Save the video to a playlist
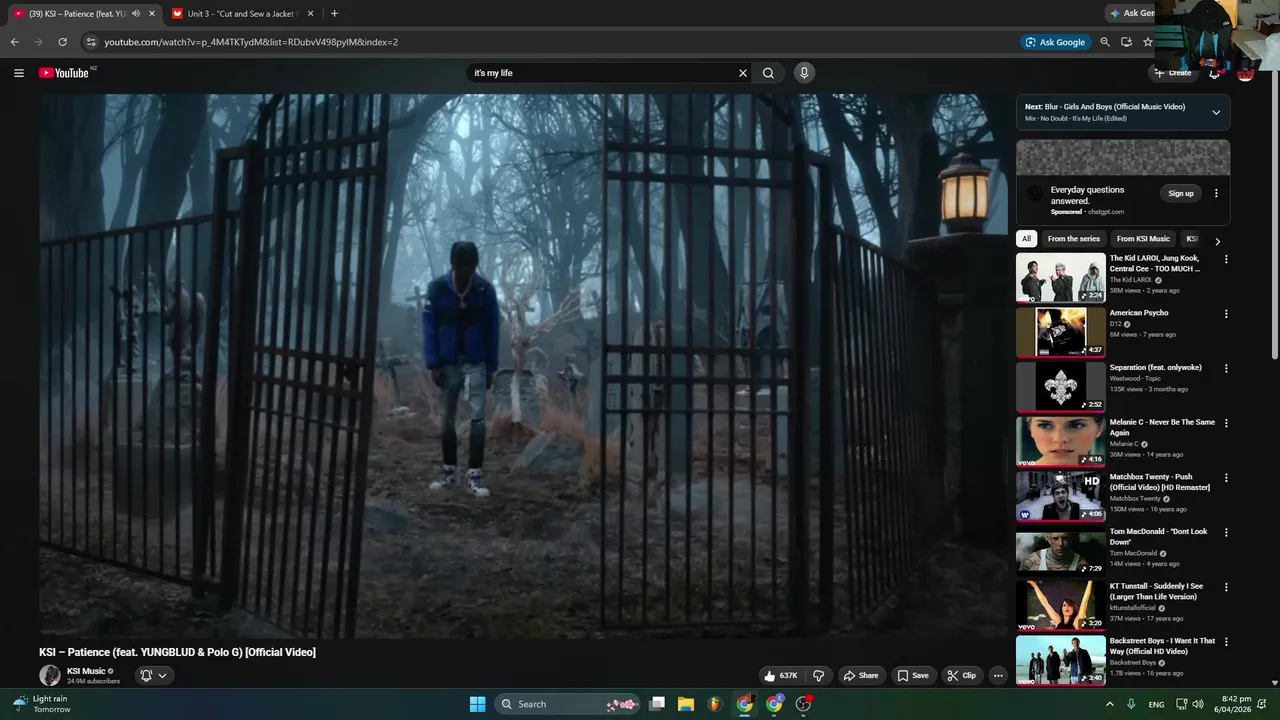 point(913,676)
